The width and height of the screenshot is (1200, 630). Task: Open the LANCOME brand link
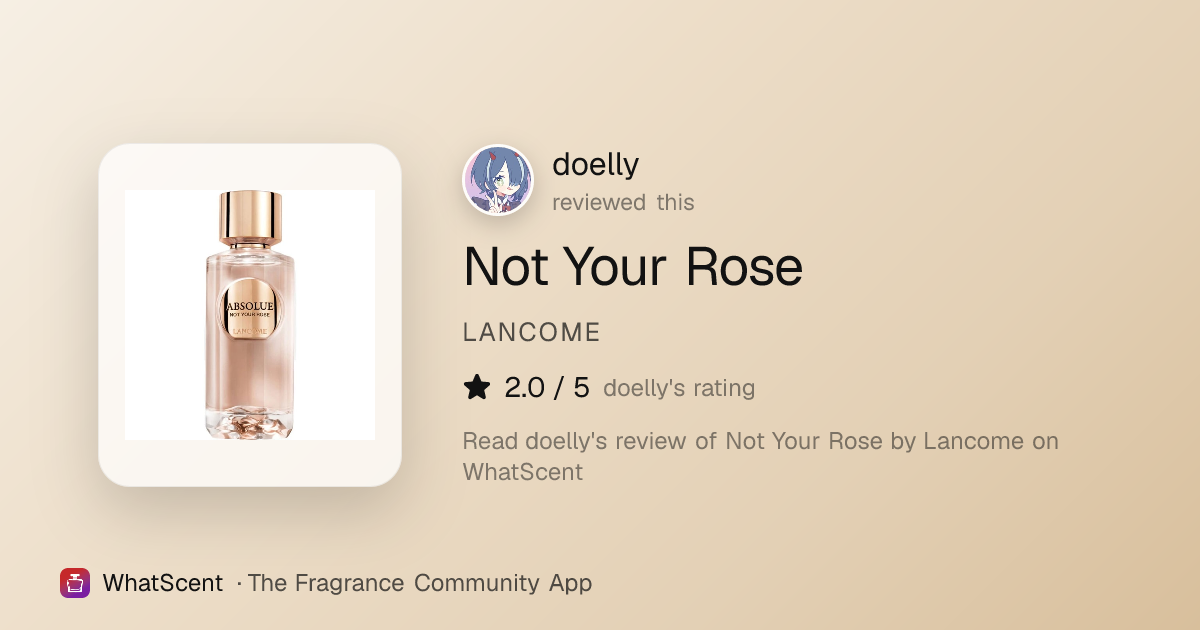pos(532,333)
